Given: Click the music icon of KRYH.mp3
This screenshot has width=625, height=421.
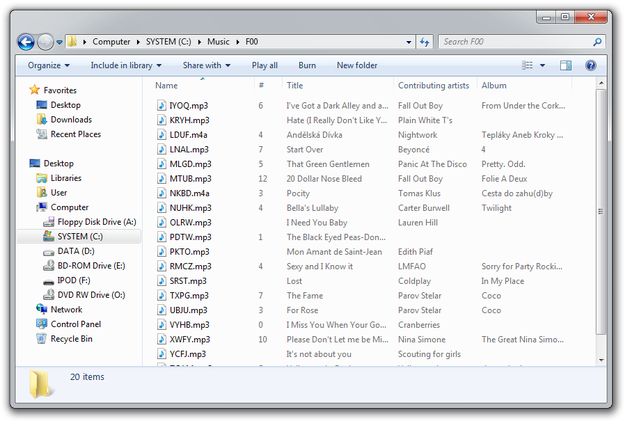Looking at the screenshot, I should coord(161,120).
